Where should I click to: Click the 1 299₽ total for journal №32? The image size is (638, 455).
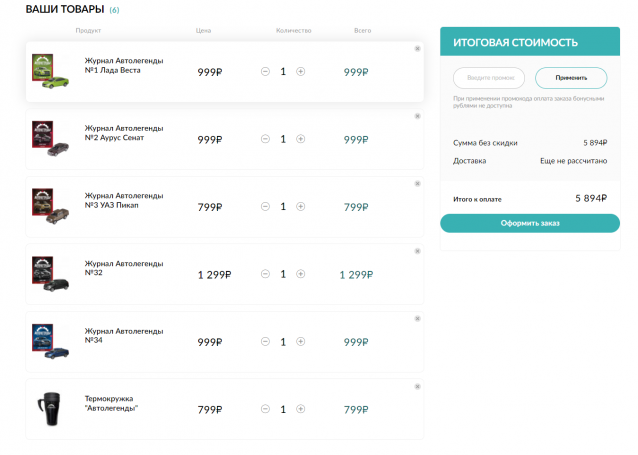(x=356, y=275)
